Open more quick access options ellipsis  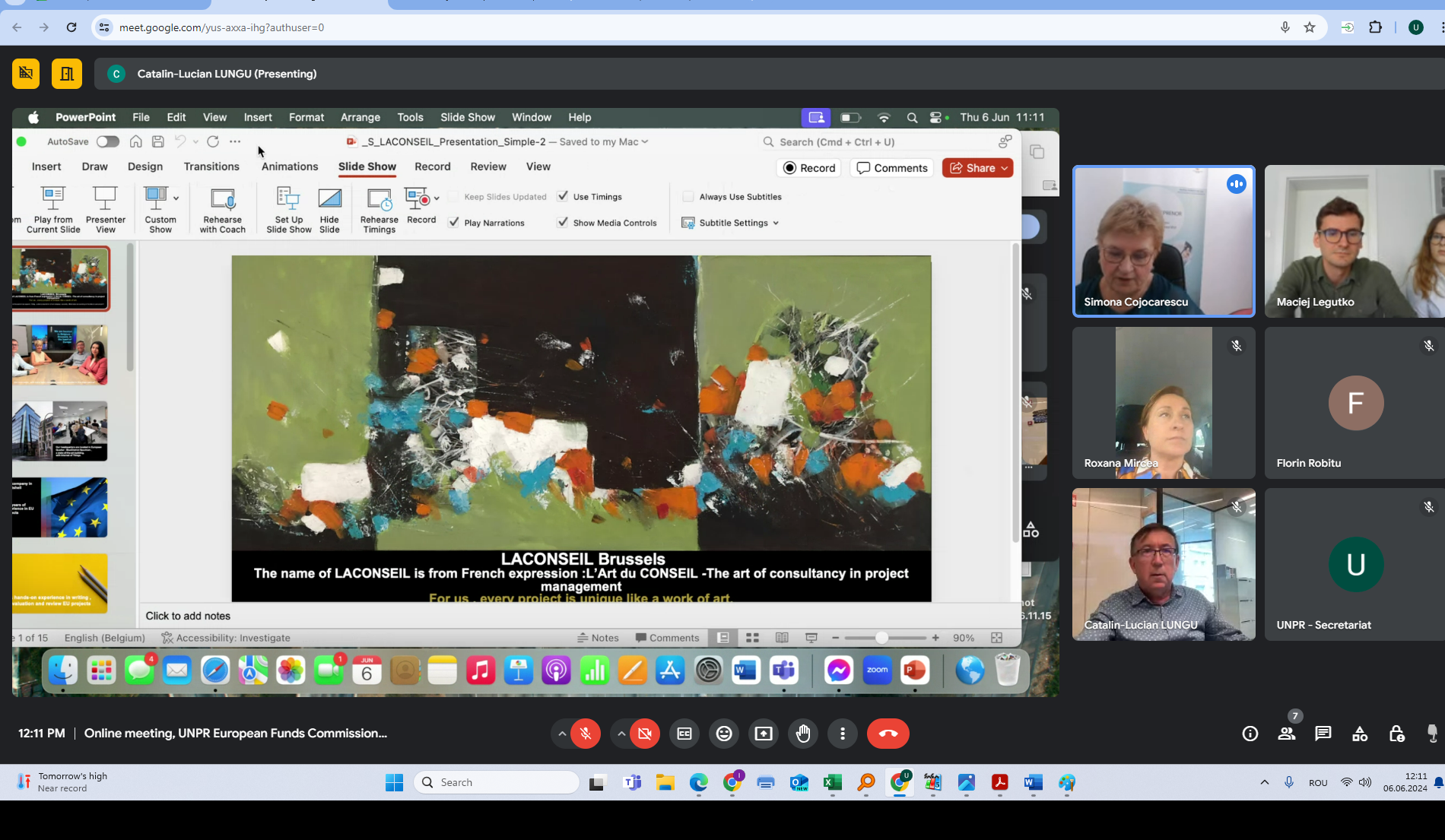pos(235,141)
